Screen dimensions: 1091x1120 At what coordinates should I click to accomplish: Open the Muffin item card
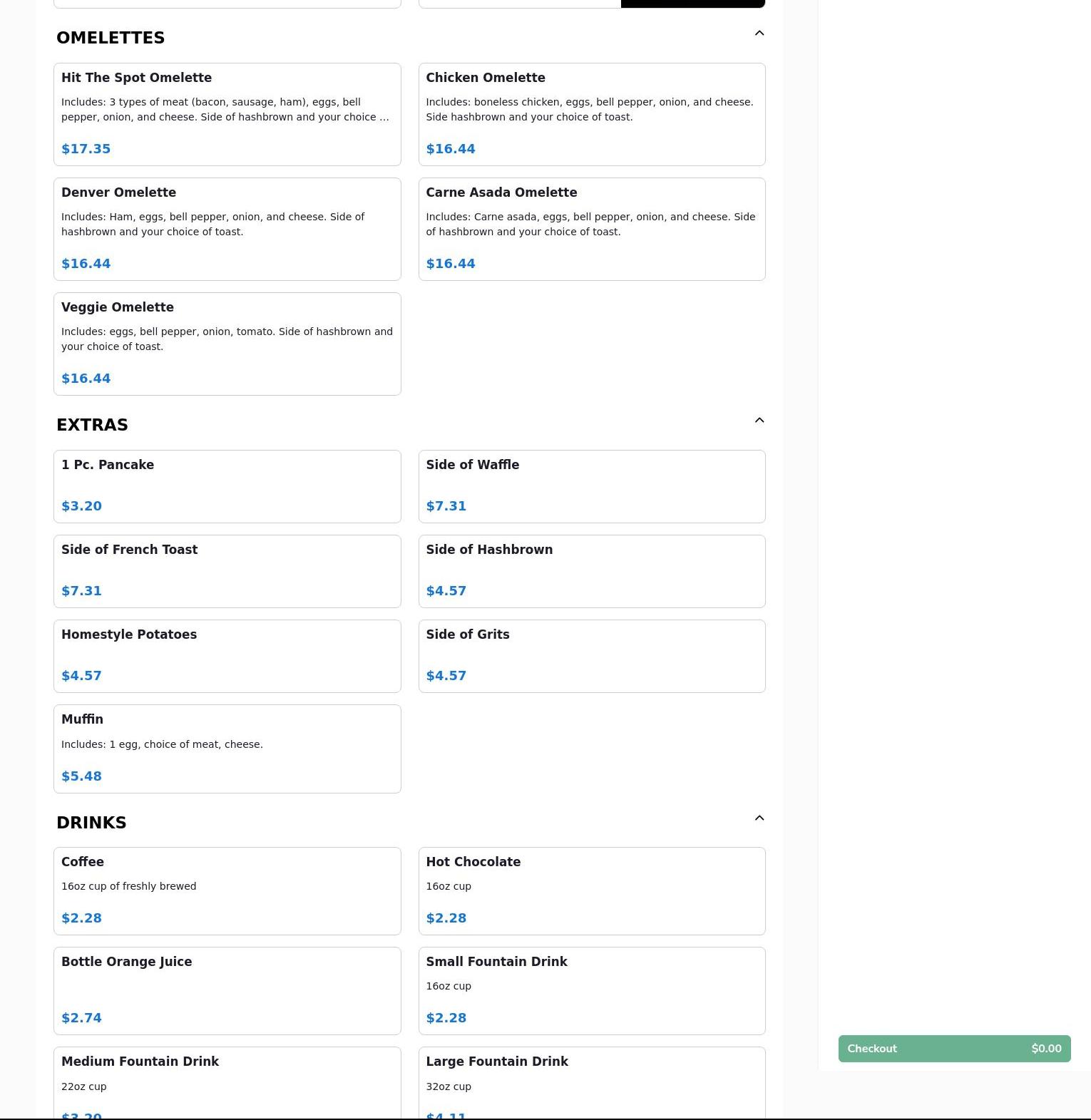point(227,749)
